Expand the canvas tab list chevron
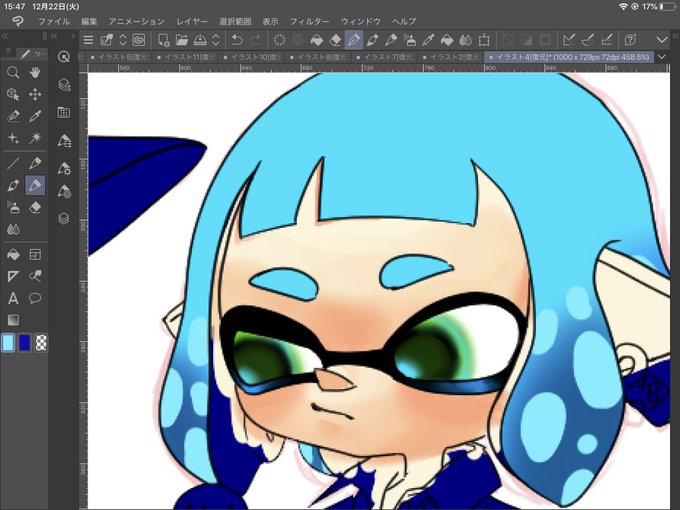680x510 pixels. [662, 57]
